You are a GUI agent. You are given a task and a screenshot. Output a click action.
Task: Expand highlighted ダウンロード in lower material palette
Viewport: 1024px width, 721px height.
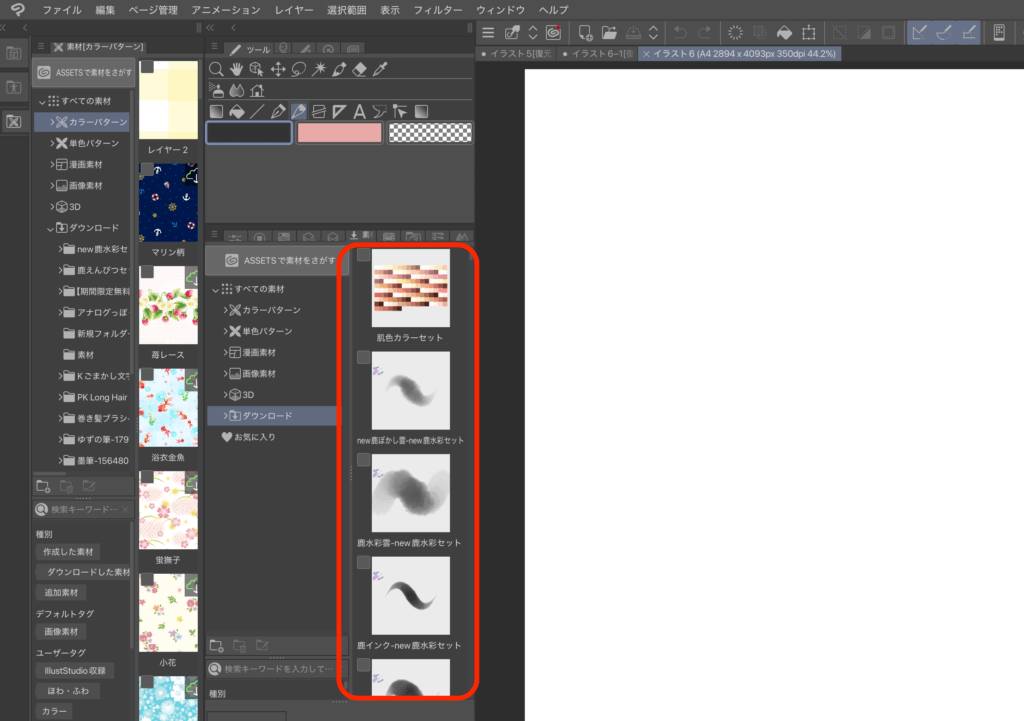coord(225,415)
